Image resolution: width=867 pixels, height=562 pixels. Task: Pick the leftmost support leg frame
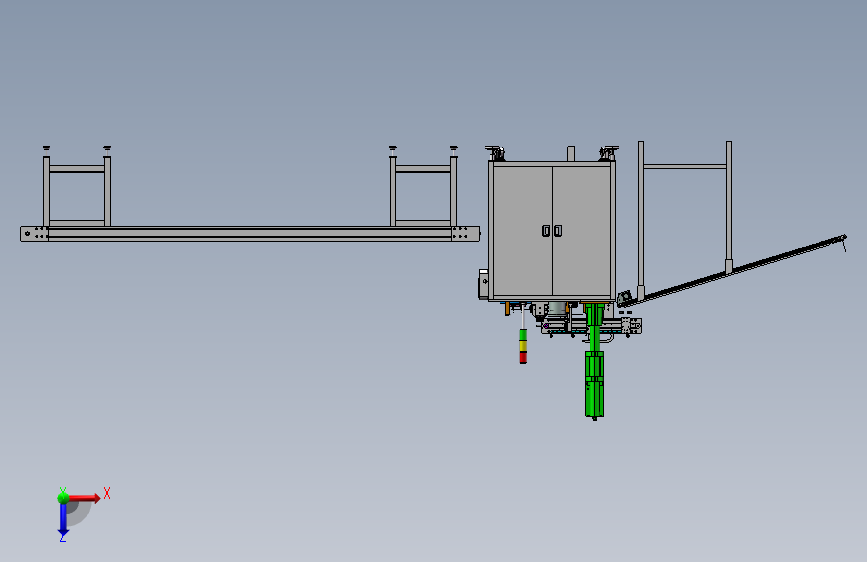[77, 188]
